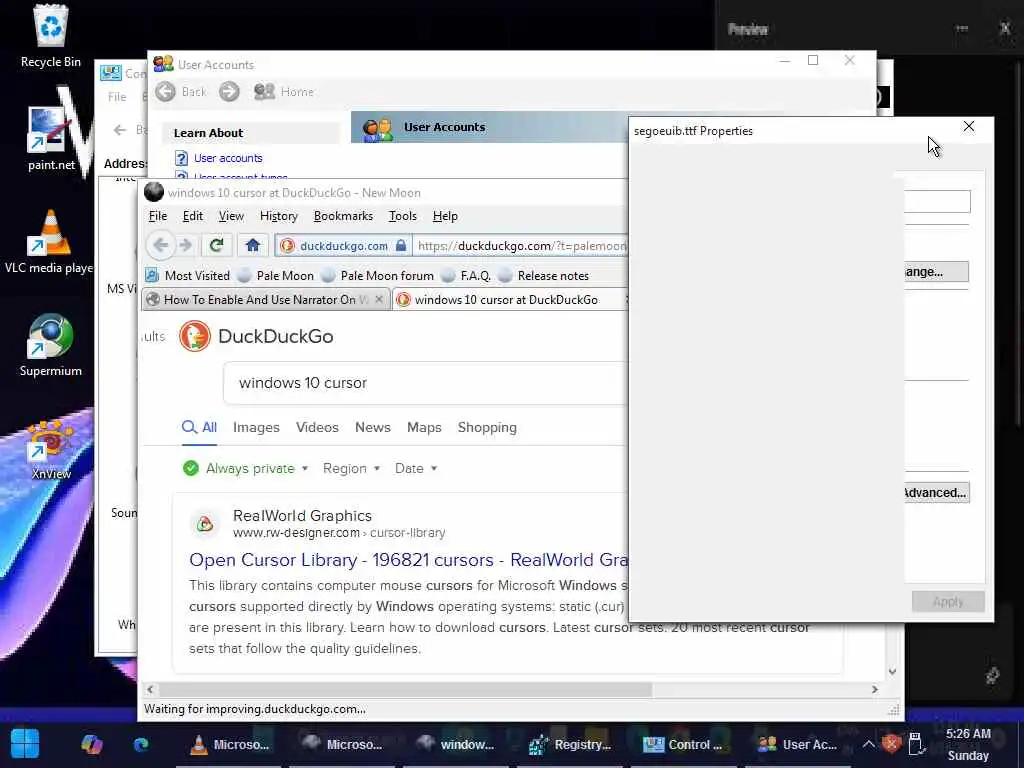
Task: Open the File menu in New Moon
Action: (x=157, y=216)
